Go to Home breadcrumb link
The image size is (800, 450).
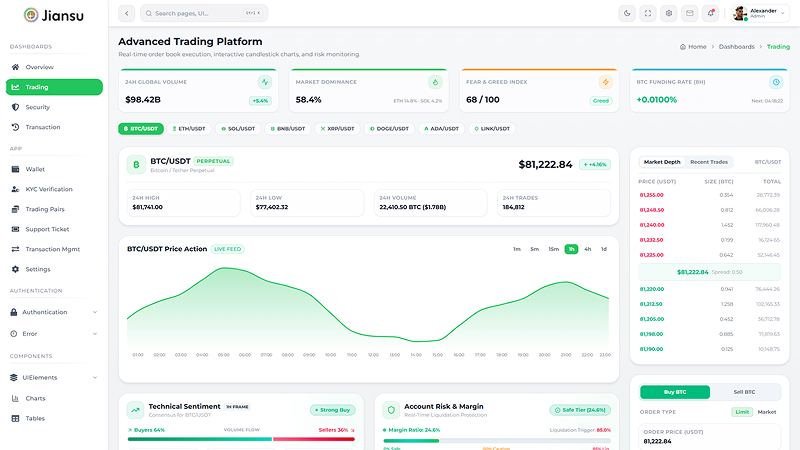tap(693, 46)
